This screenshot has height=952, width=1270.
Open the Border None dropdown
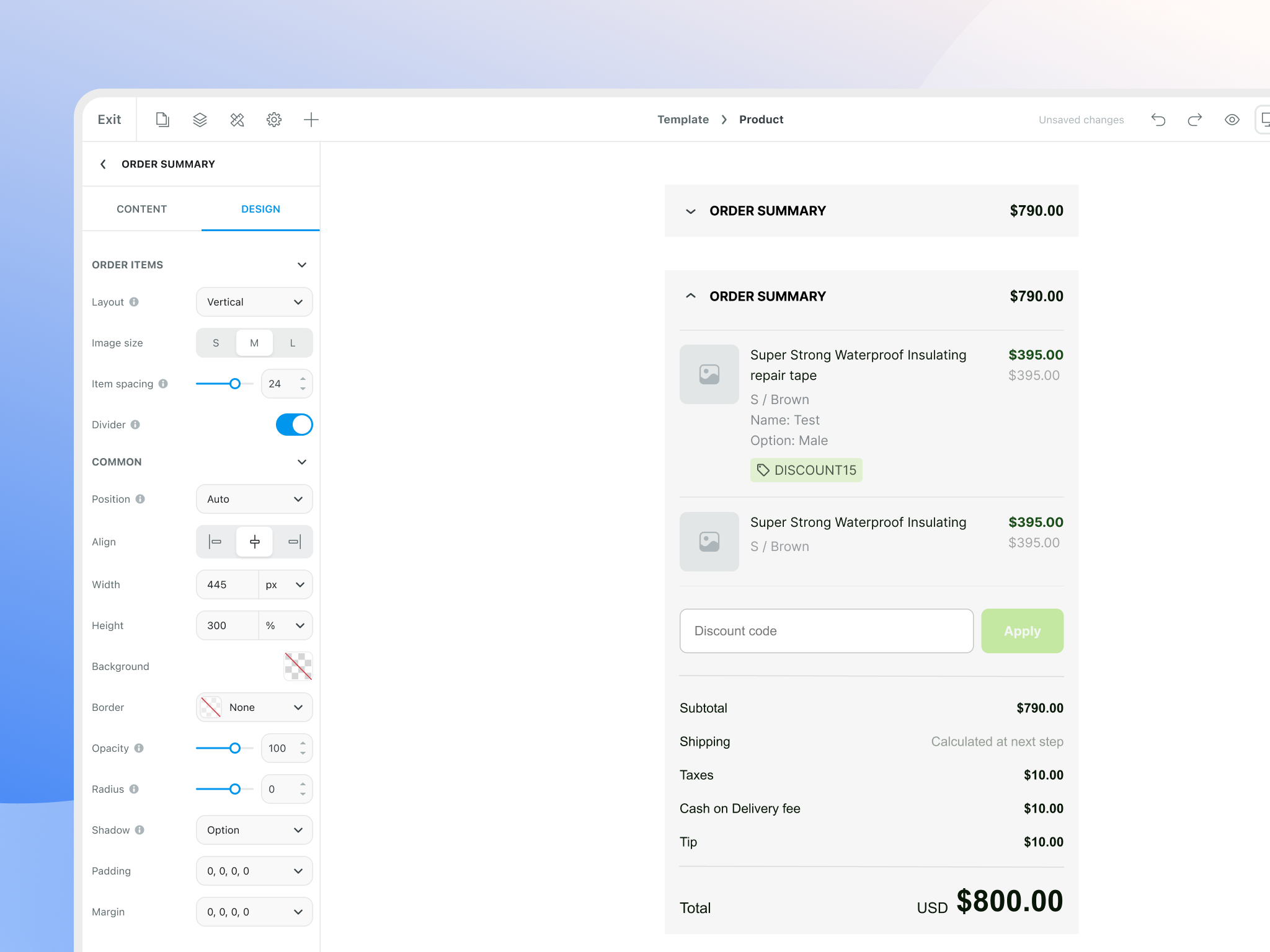(254, 707)
